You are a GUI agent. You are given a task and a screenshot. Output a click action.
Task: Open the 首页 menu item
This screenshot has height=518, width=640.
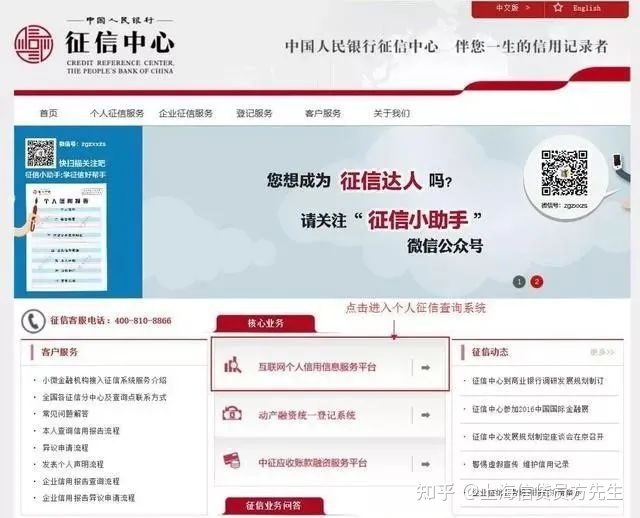coord(49,113)
